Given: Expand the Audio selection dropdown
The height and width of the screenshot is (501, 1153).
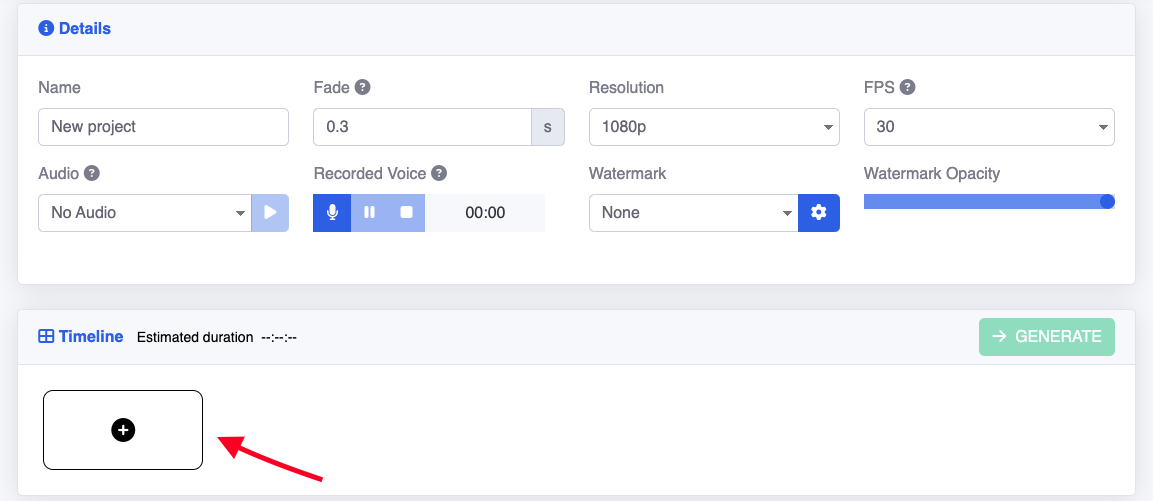Looking at the screenshot, I should pos(144,212).
